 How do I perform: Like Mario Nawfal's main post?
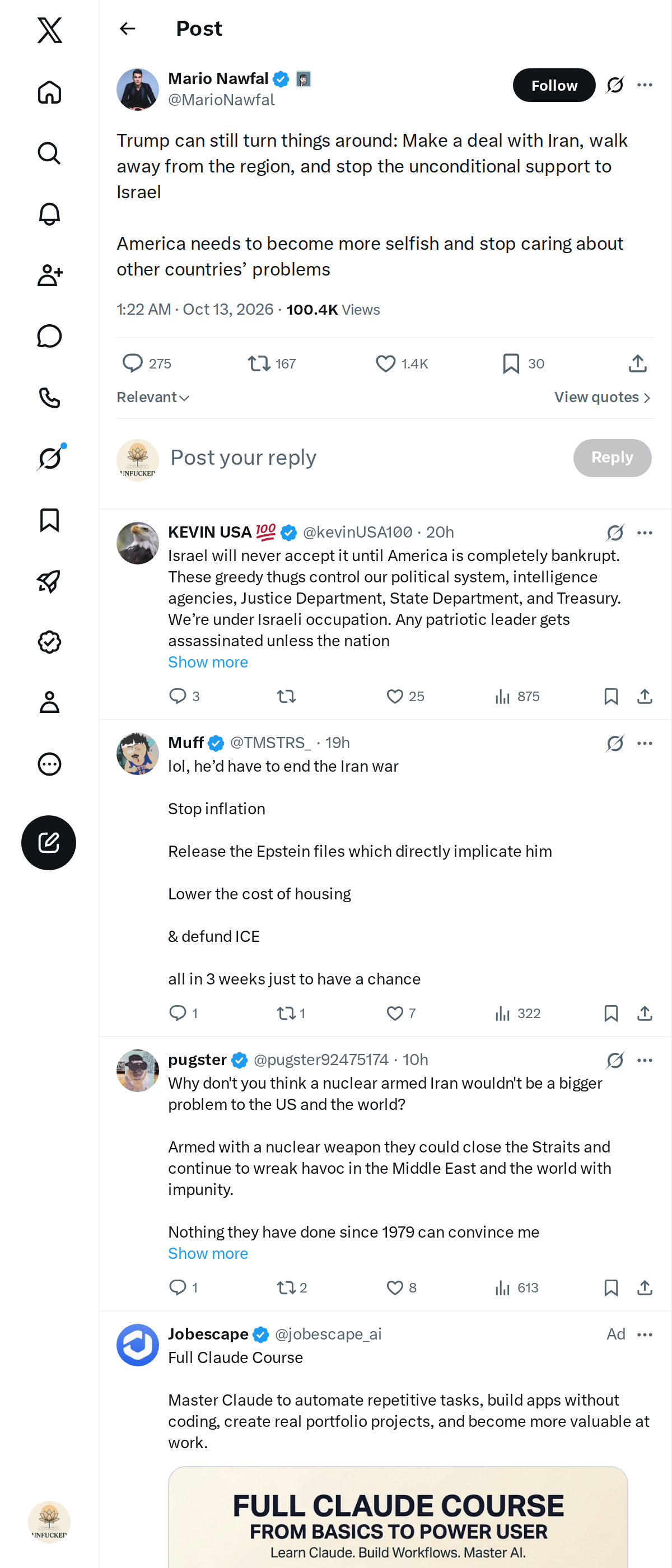(x=385, y=363)
